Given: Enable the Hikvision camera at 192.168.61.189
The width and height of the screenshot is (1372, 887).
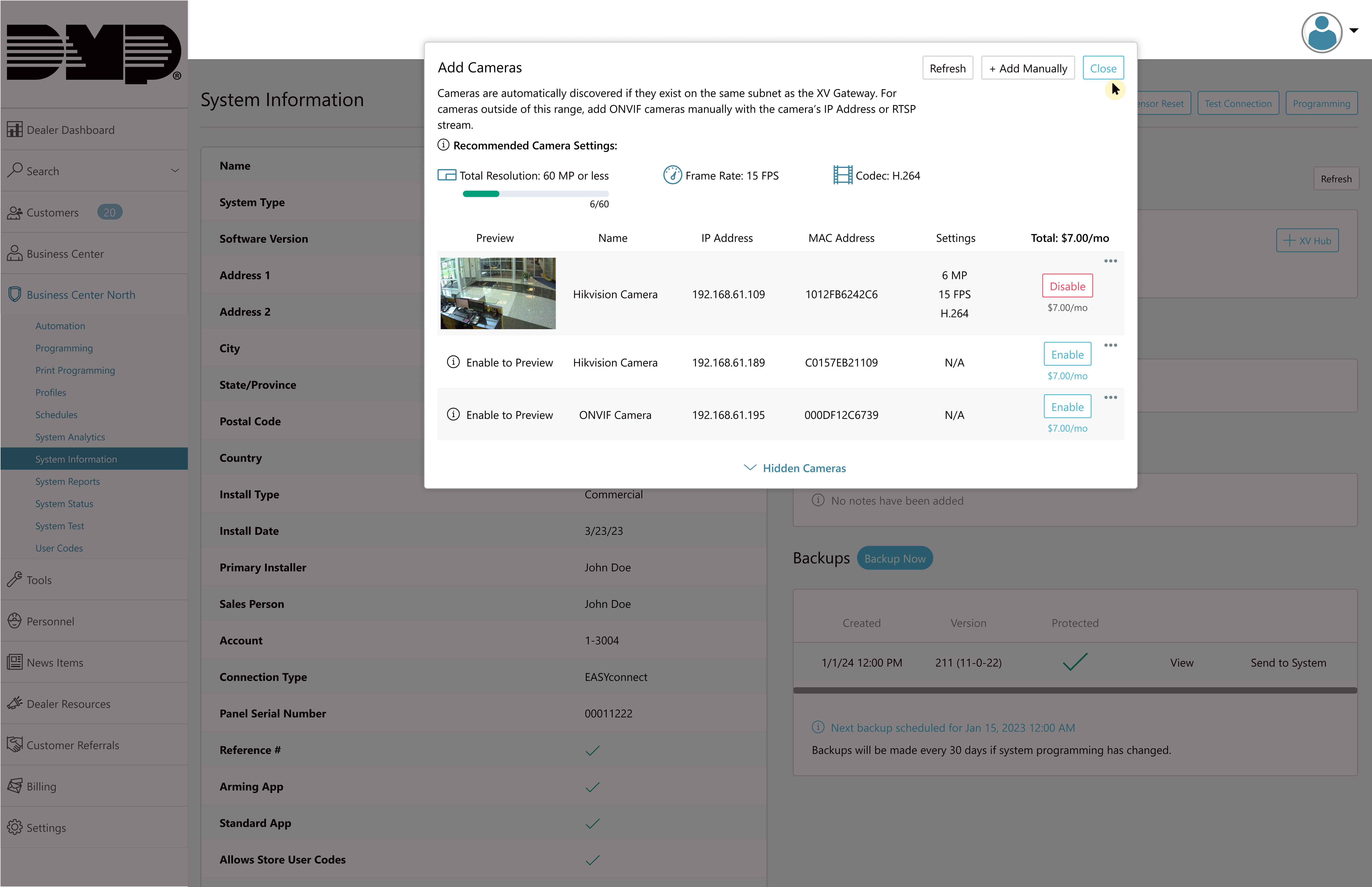Looking at the screenshot, I should 1067,354.
